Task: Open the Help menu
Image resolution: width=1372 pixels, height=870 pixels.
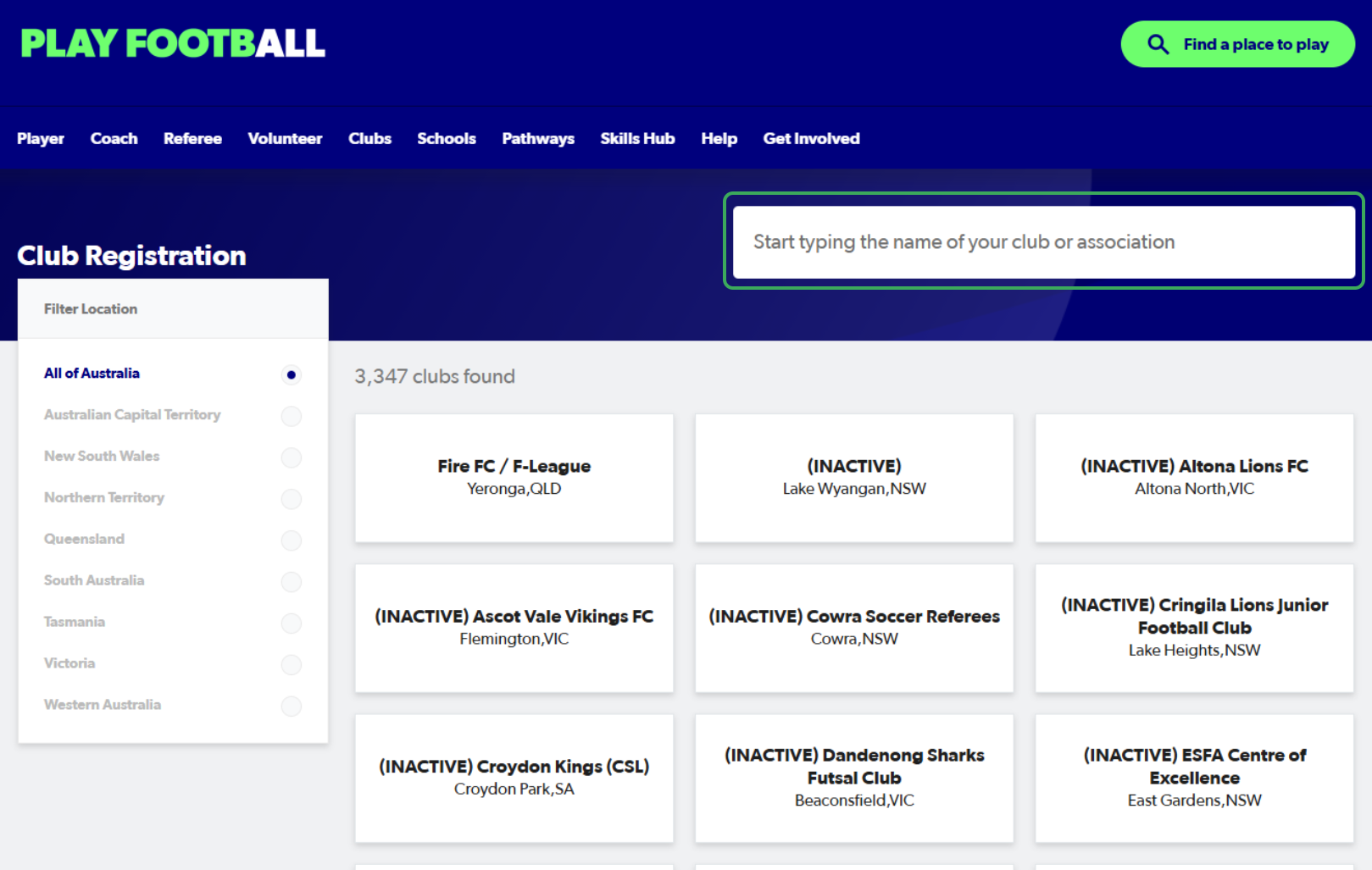Action: tap(719, 138)
